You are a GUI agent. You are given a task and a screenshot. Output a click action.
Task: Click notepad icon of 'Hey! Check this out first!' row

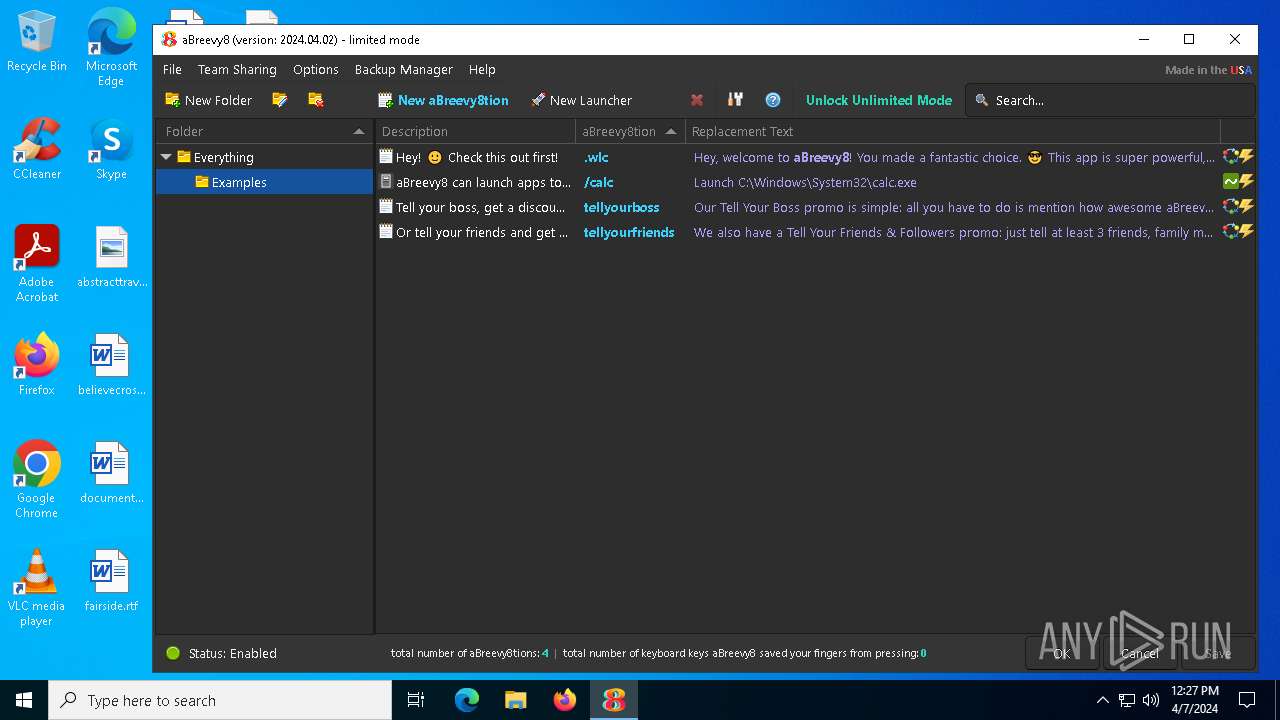(386, 157)
